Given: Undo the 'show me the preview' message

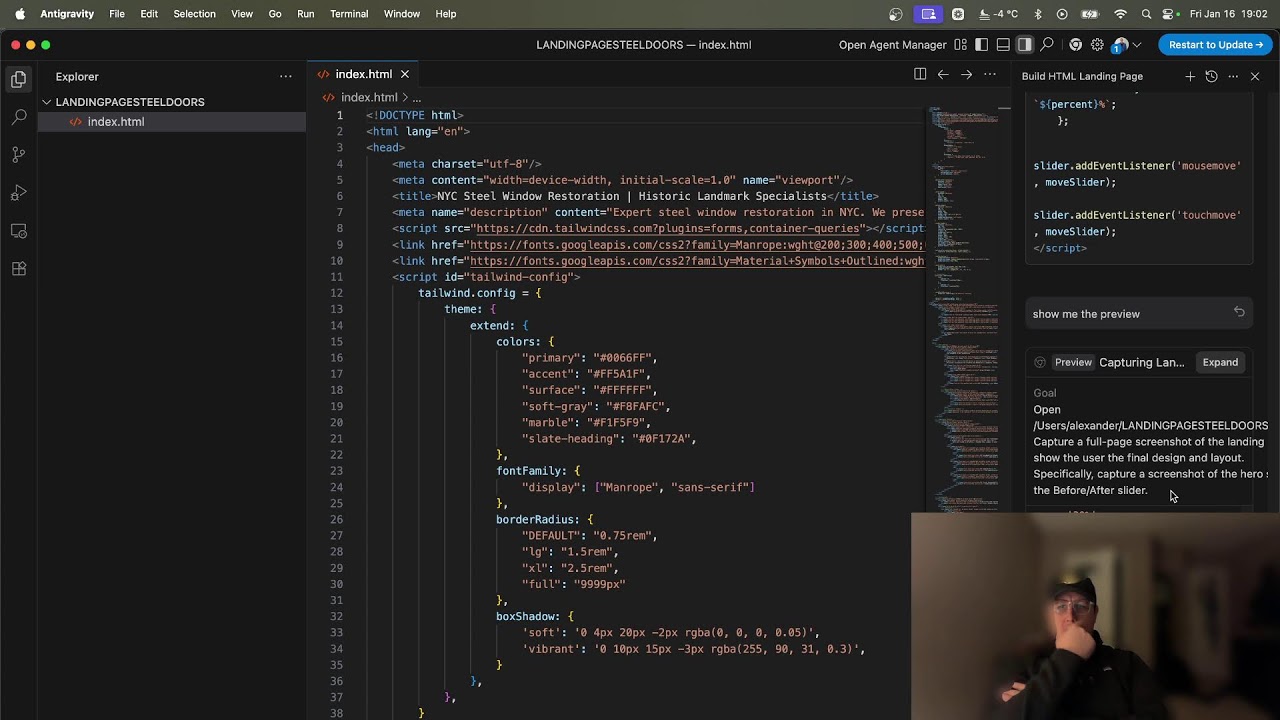Looking at the screenshot, I should [1239, 313].
